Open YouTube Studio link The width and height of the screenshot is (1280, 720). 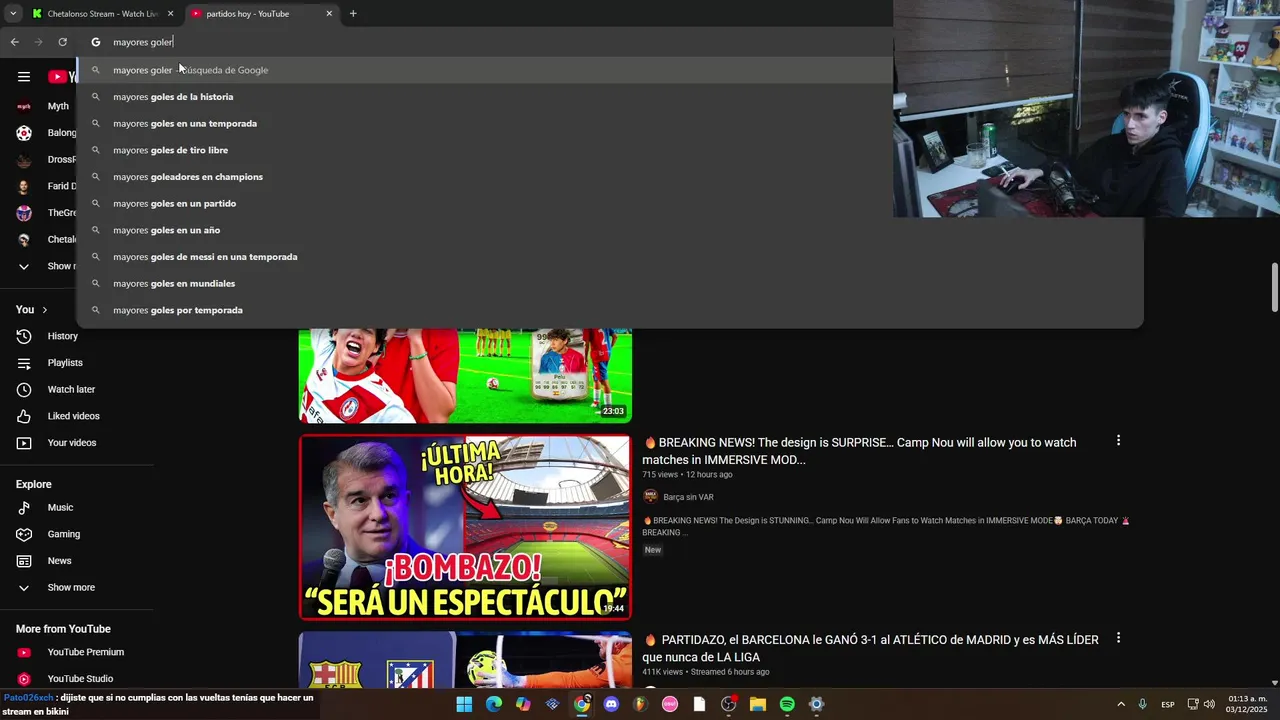[x=78, y=679]
